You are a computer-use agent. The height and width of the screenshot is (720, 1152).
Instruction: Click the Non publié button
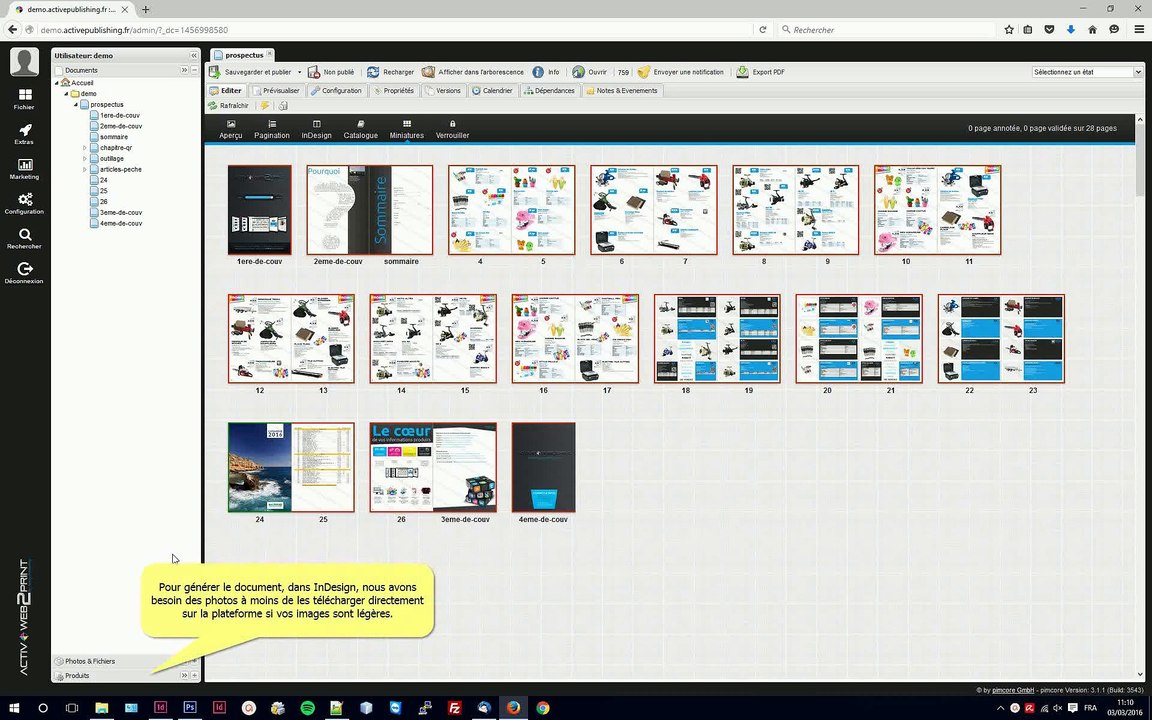[x=331, y=72]
